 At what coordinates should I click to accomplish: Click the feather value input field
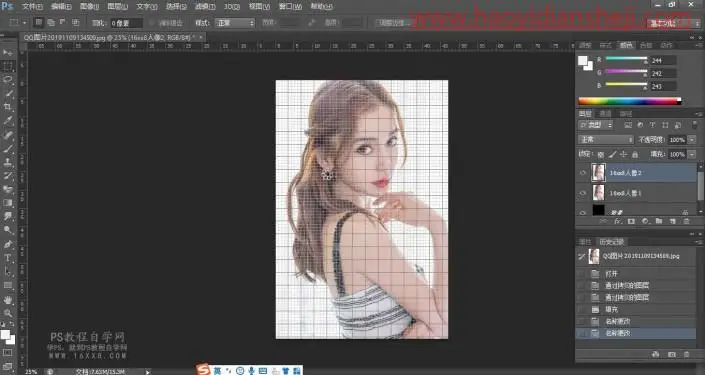(127, 22)
